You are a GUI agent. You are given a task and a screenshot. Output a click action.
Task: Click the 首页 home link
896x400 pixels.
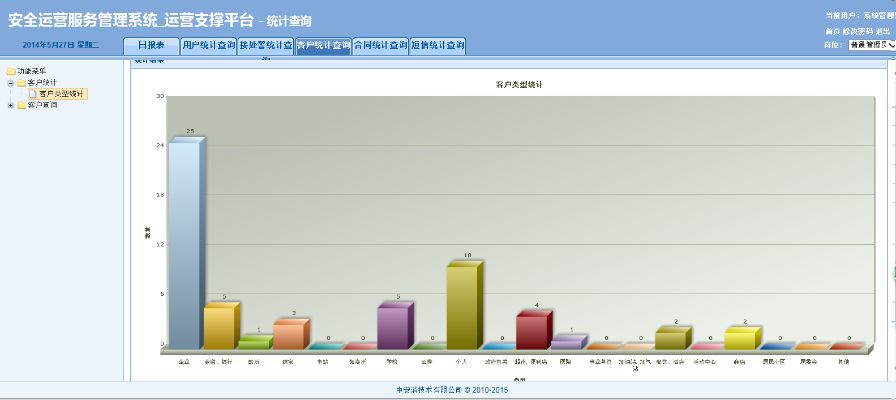(x=831, y=31)
